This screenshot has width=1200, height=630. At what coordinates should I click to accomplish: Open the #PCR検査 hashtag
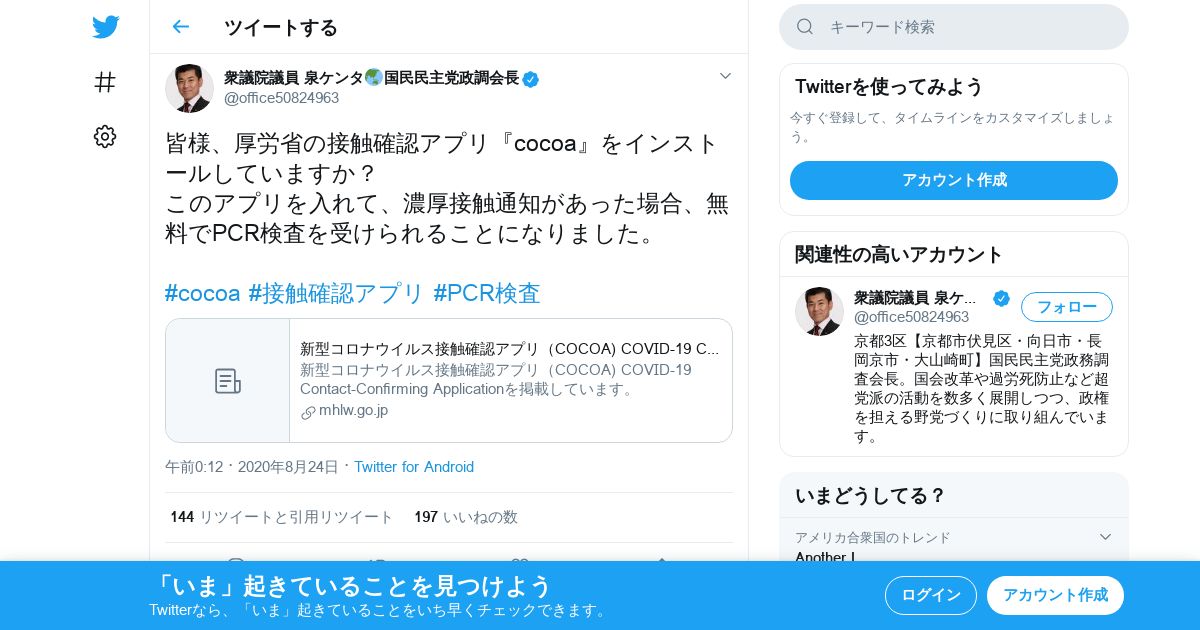486,293
